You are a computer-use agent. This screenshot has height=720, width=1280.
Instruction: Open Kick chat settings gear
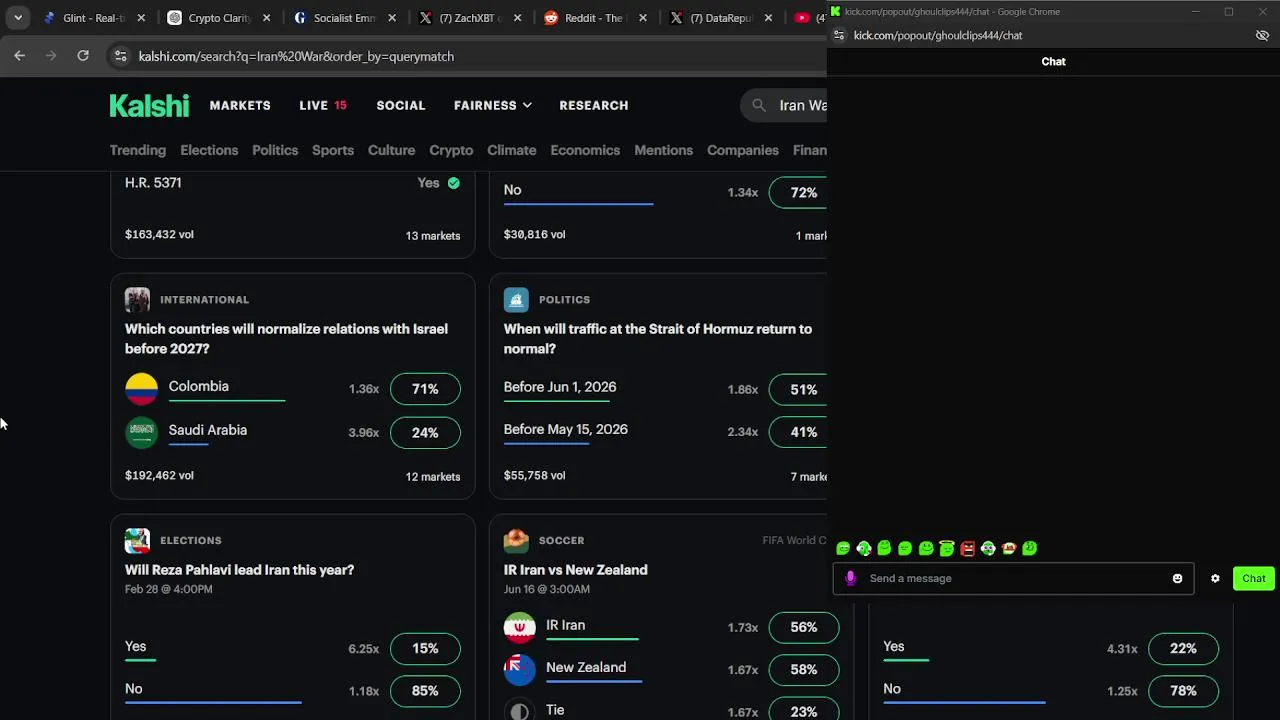click(x=1215, y=578)
